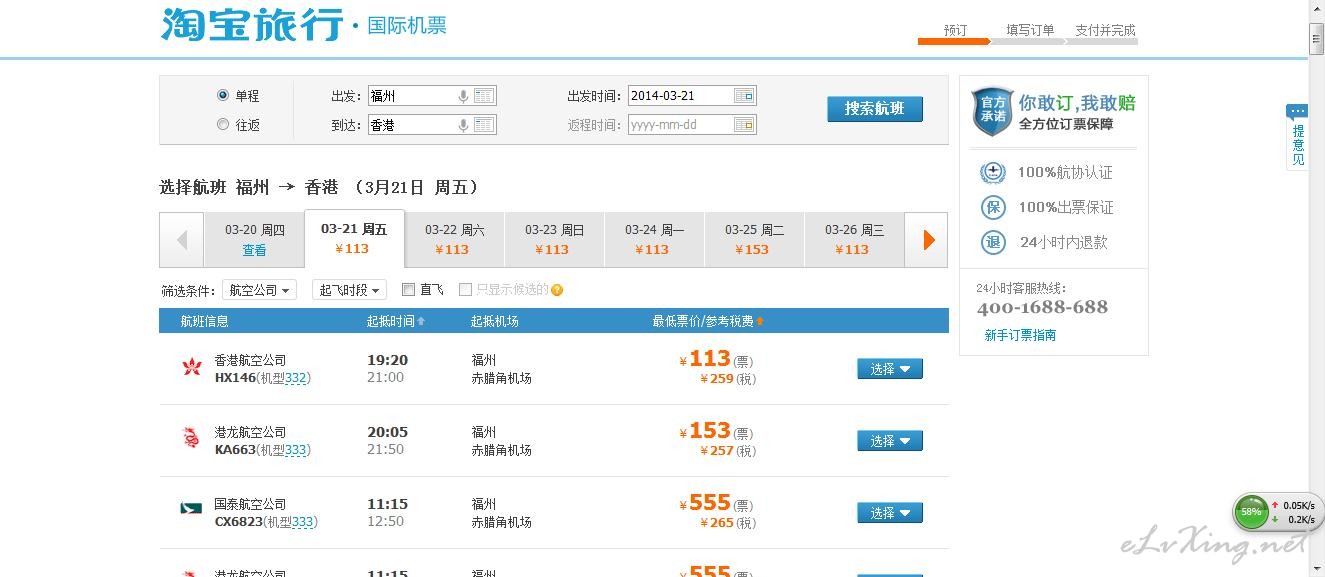The width and height of the screenshot is (1325, 577).
Task: Click next dates orange right arrow
Action: point(928,240)
